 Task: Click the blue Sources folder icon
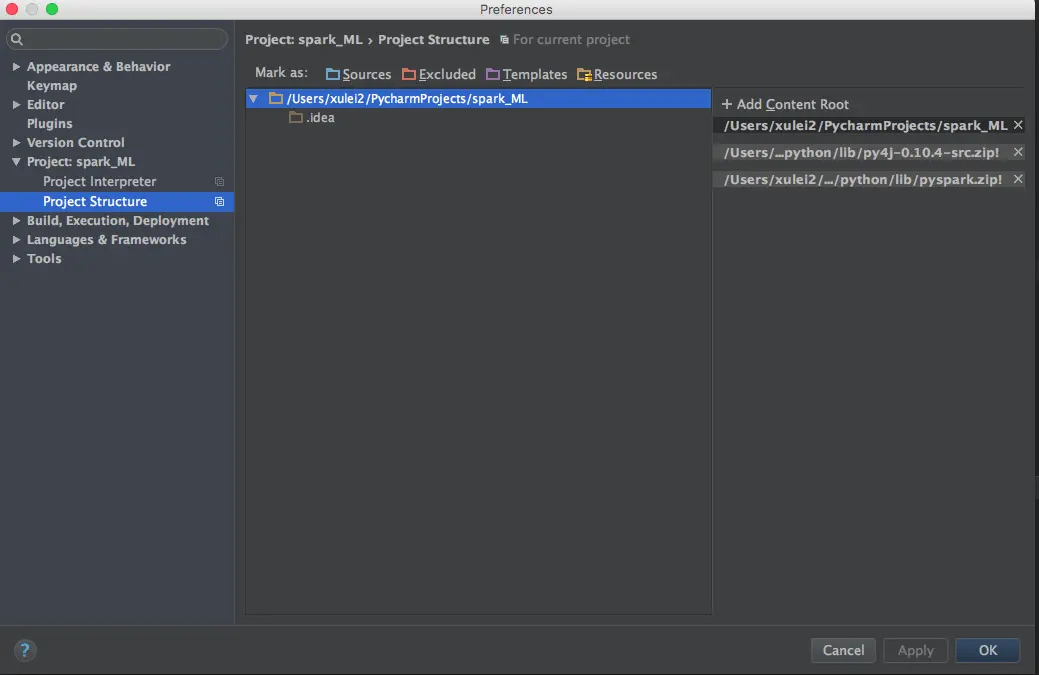coord(333,74)
